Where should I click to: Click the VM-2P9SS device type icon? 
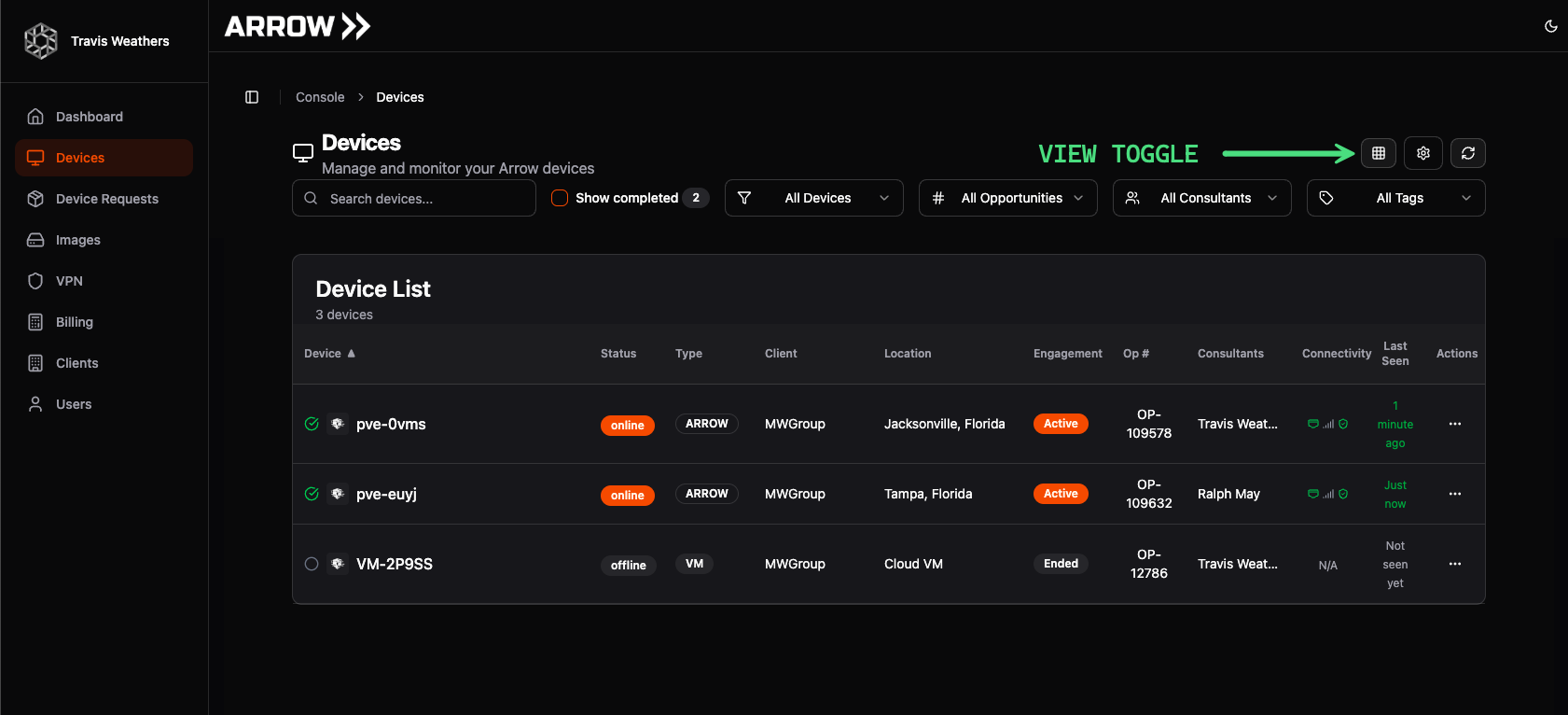[338, 564]
